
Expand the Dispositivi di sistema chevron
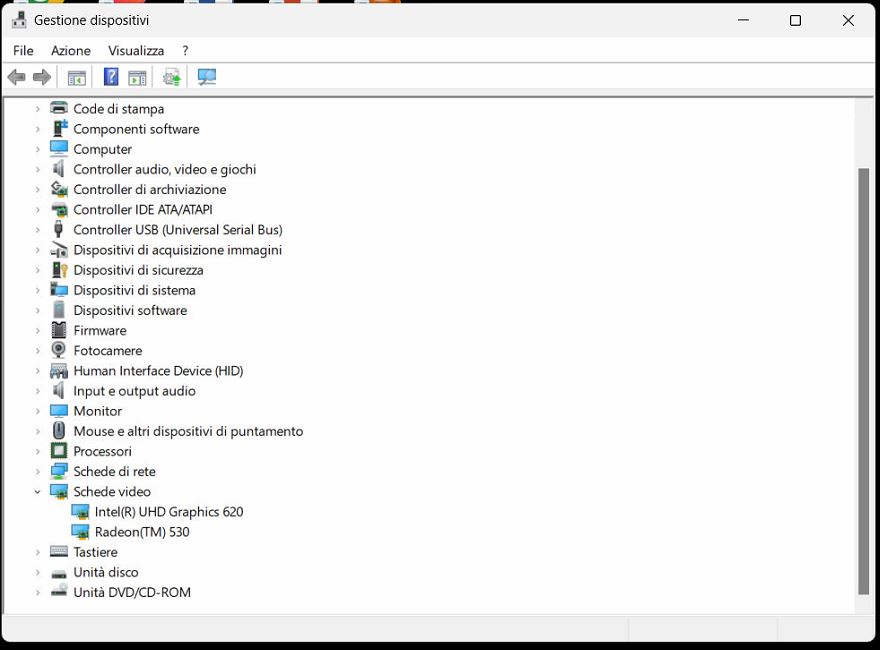pos(38,290)
